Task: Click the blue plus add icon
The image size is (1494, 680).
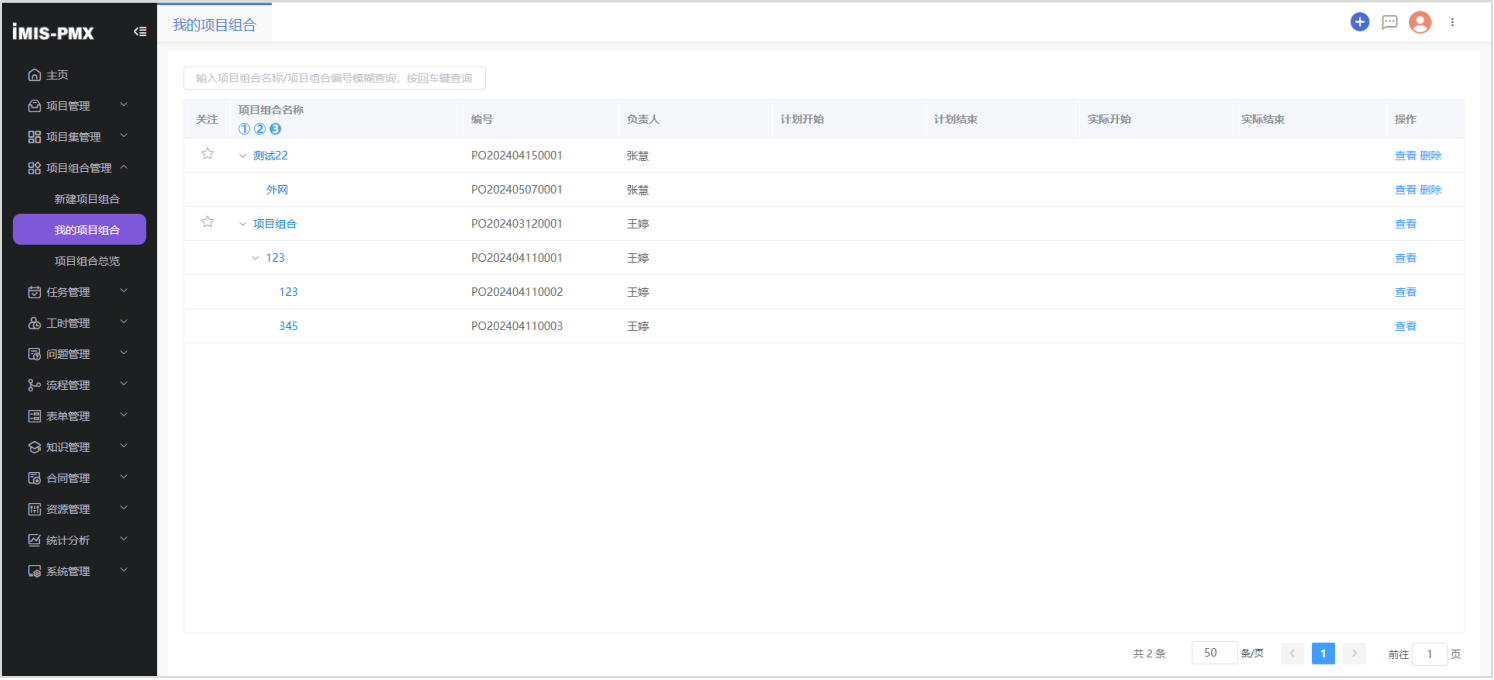Action: 1359,22
